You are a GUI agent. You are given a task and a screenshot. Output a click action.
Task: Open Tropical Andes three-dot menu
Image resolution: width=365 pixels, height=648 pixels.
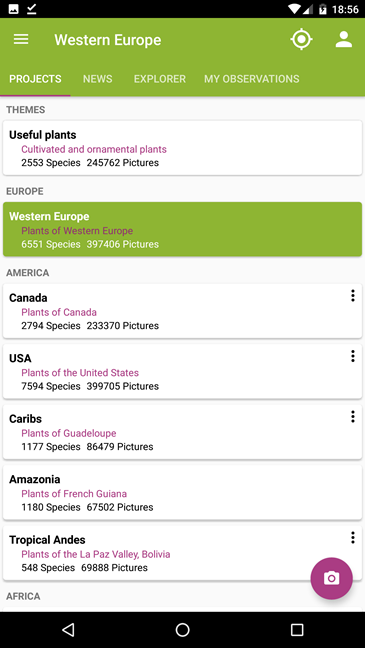click(353, 537)
